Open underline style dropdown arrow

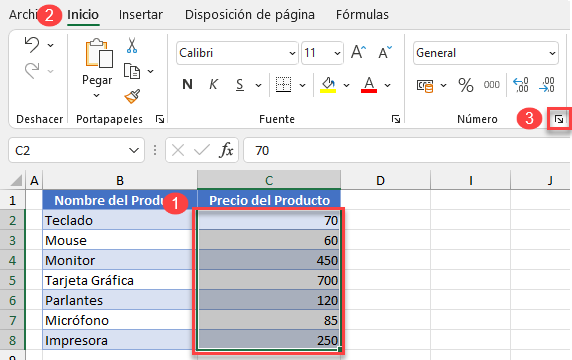(x=258, y=85)
